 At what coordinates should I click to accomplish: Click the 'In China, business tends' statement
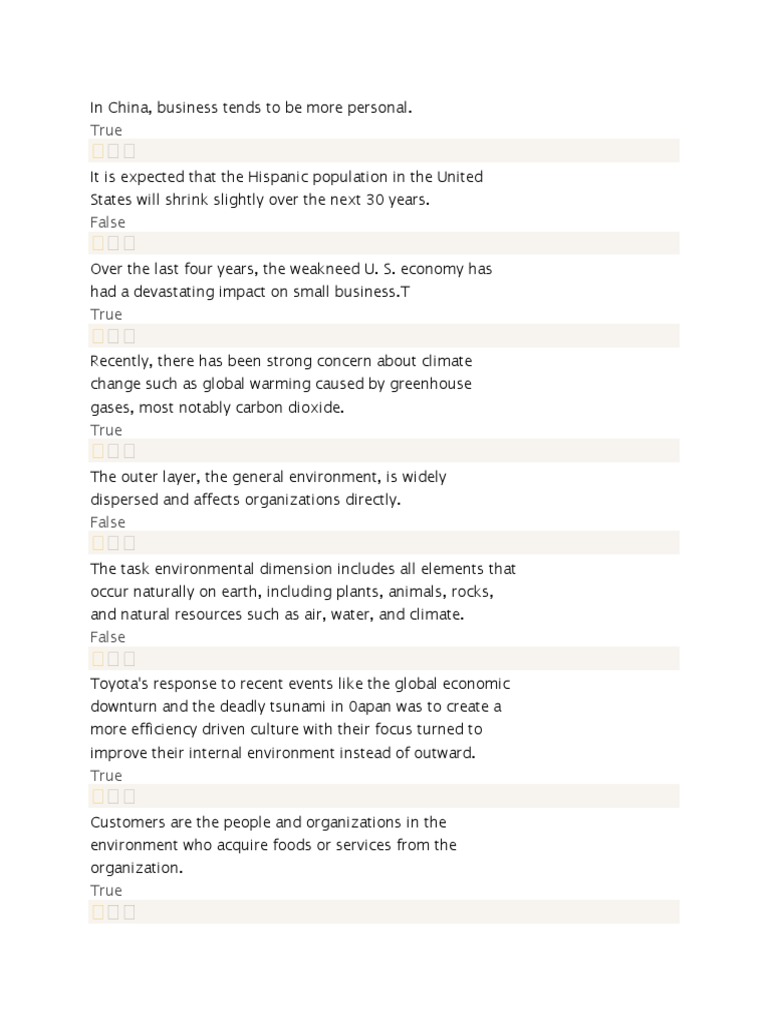point(251,107)
